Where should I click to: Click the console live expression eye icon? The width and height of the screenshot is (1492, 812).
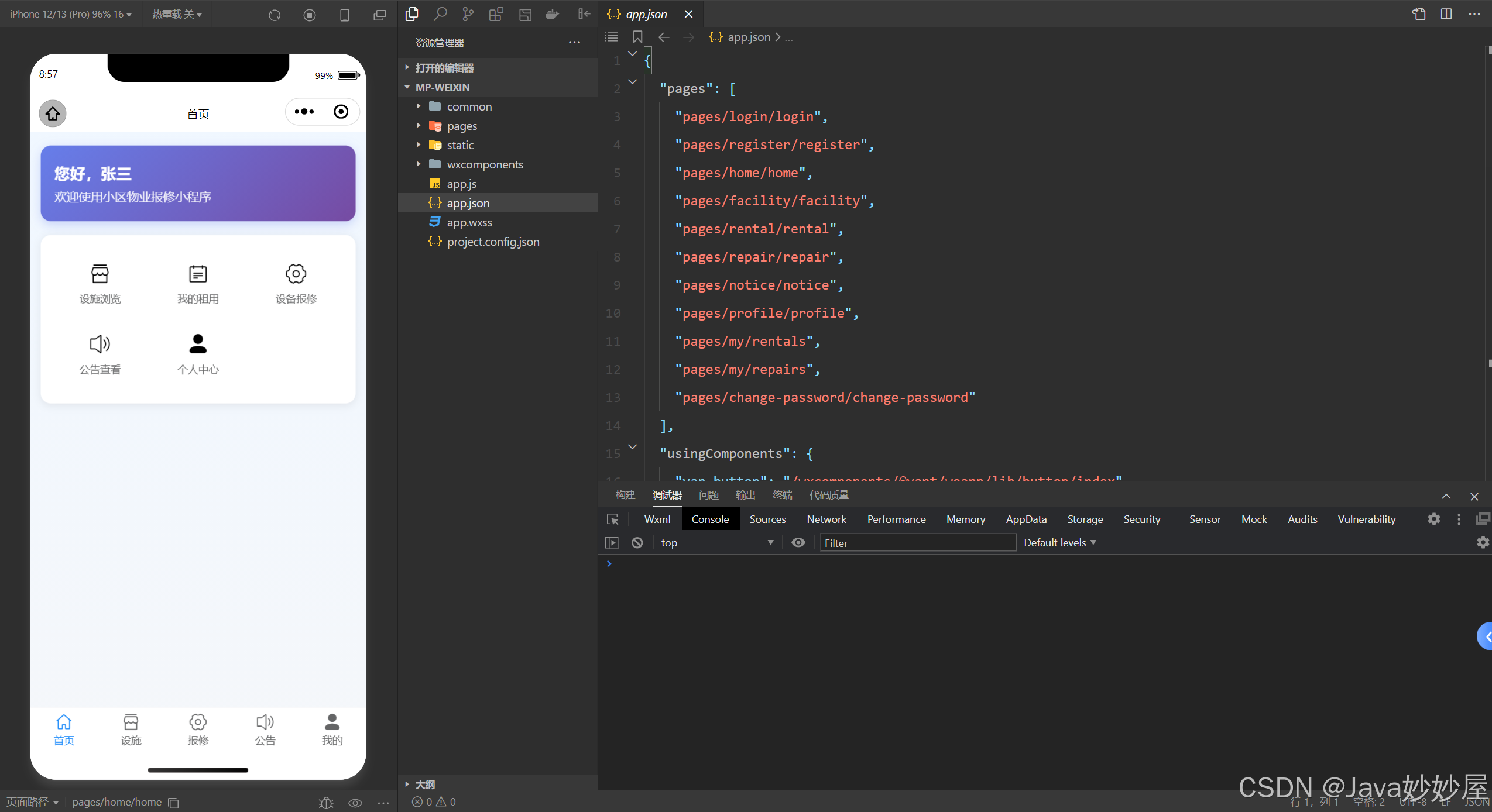[x=798, y=543]
